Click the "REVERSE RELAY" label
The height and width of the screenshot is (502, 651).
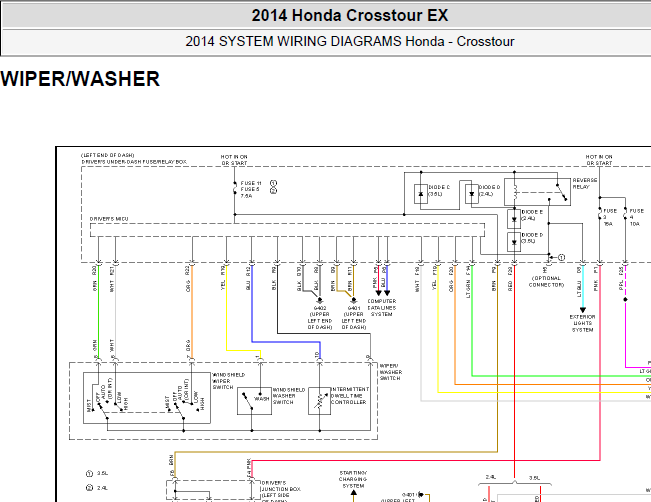(x=585, y=184)
